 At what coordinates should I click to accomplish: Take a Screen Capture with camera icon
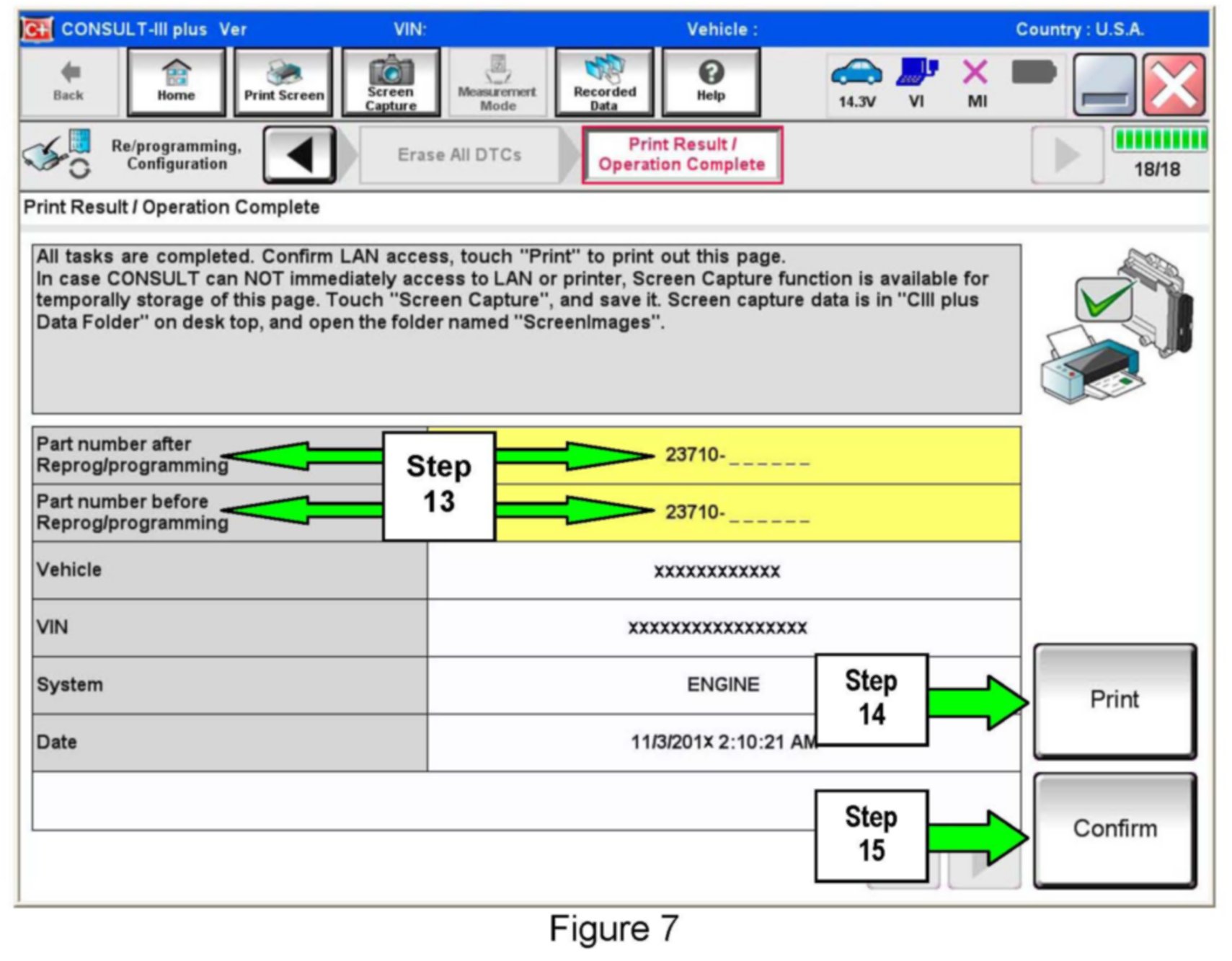[x=390, y=82]
